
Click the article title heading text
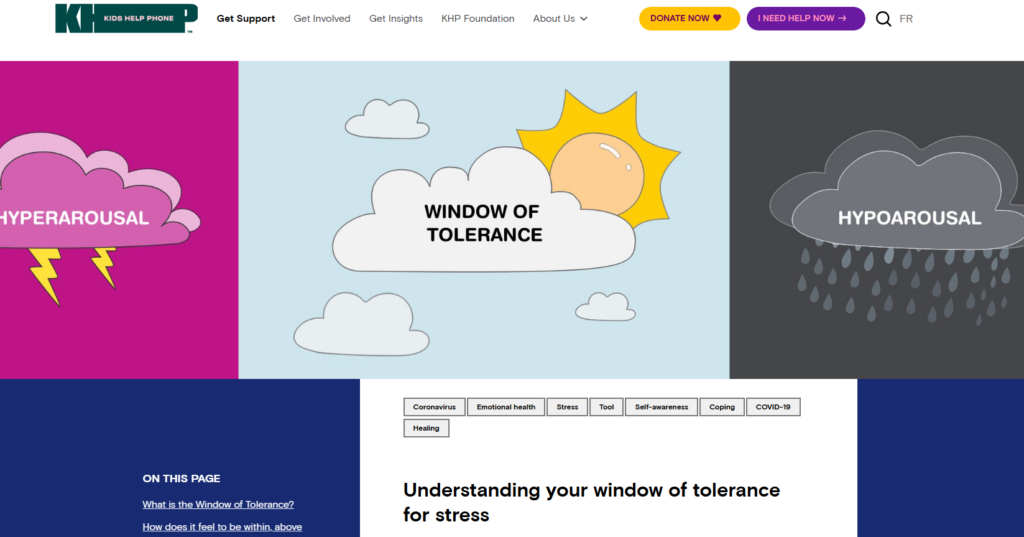point(591,502)
